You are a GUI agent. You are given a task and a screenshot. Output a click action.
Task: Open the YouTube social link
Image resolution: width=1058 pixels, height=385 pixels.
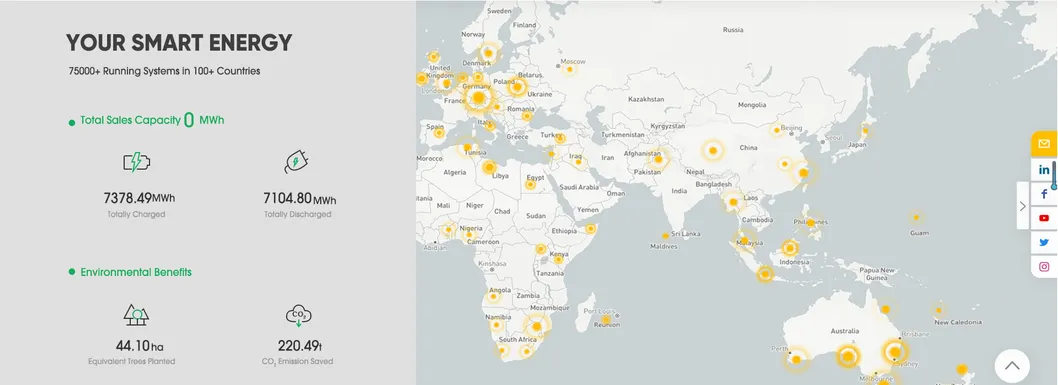tap(1044, 218)
